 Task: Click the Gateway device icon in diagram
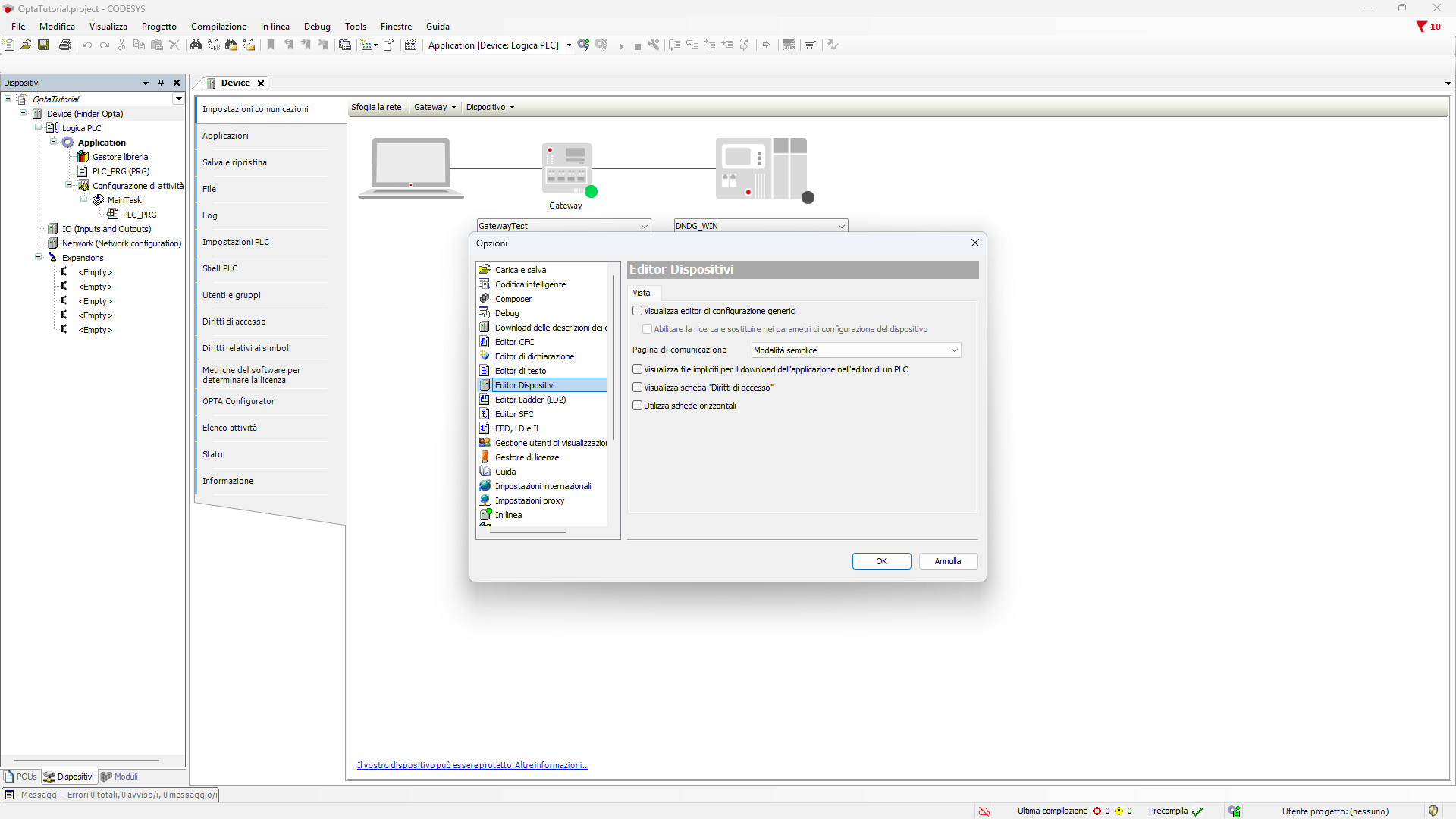(566, 168)
